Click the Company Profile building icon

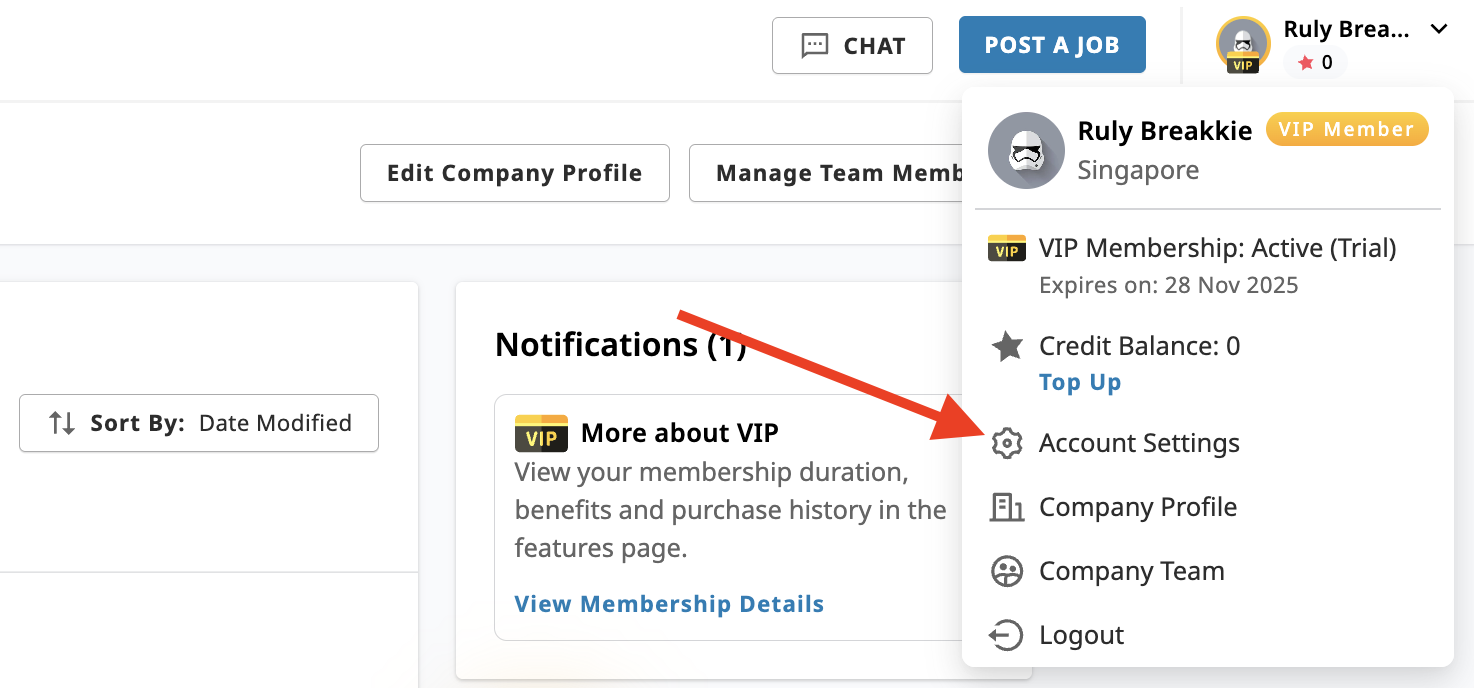(x=1007, y=507)
